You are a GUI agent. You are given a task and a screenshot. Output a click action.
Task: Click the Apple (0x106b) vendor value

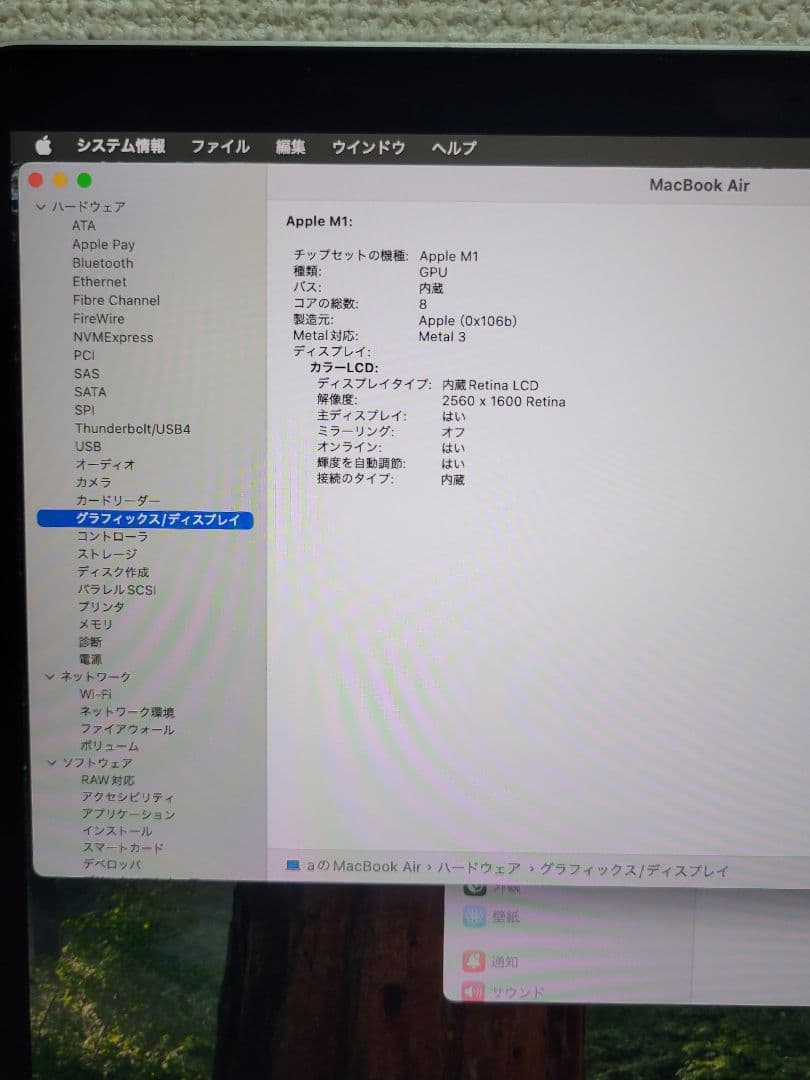(x=468, y=321)
